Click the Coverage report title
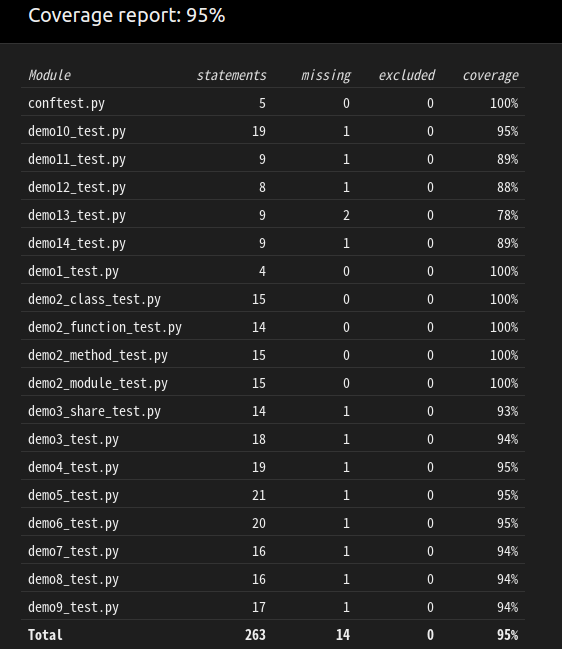The width and height of the screenshot is (562, 649). pyautogui.click(x=127, y=16)
